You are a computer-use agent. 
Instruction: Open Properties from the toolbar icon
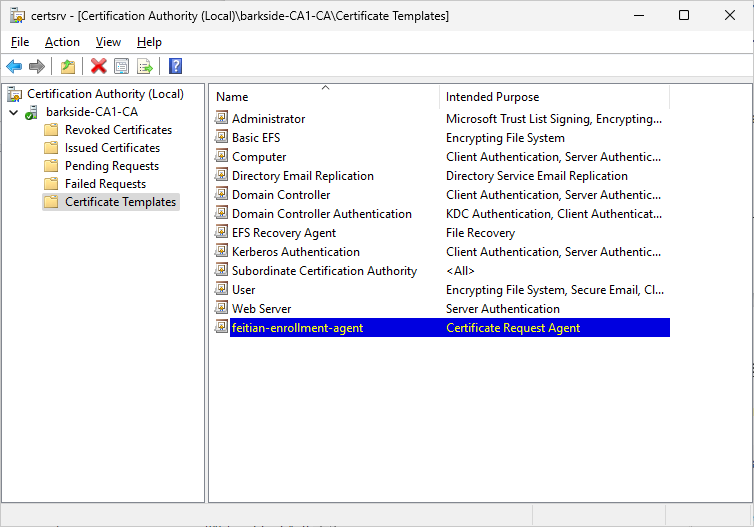tap(121, 66)
